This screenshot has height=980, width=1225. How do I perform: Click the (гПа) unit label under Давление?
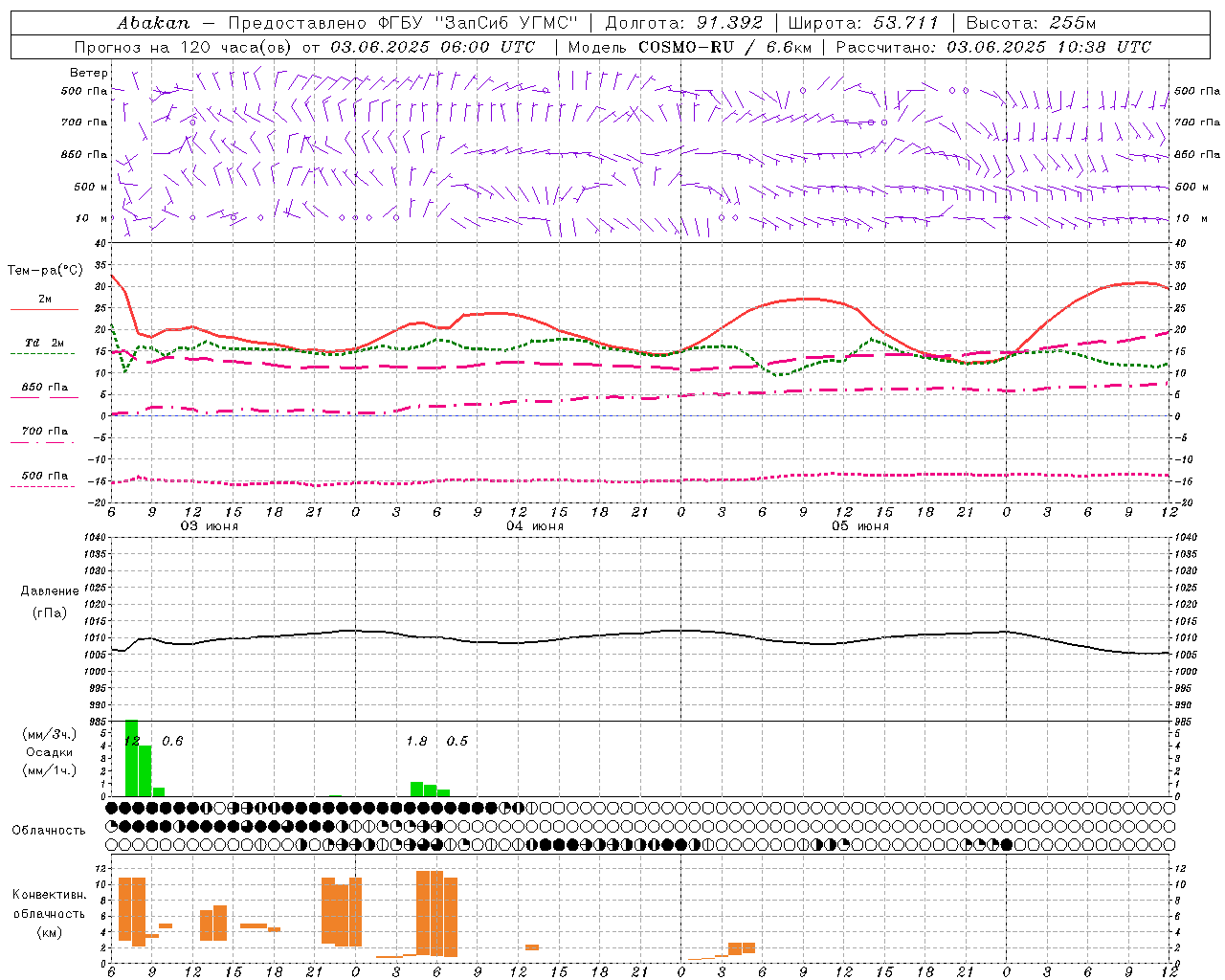[x=50, y=612]
